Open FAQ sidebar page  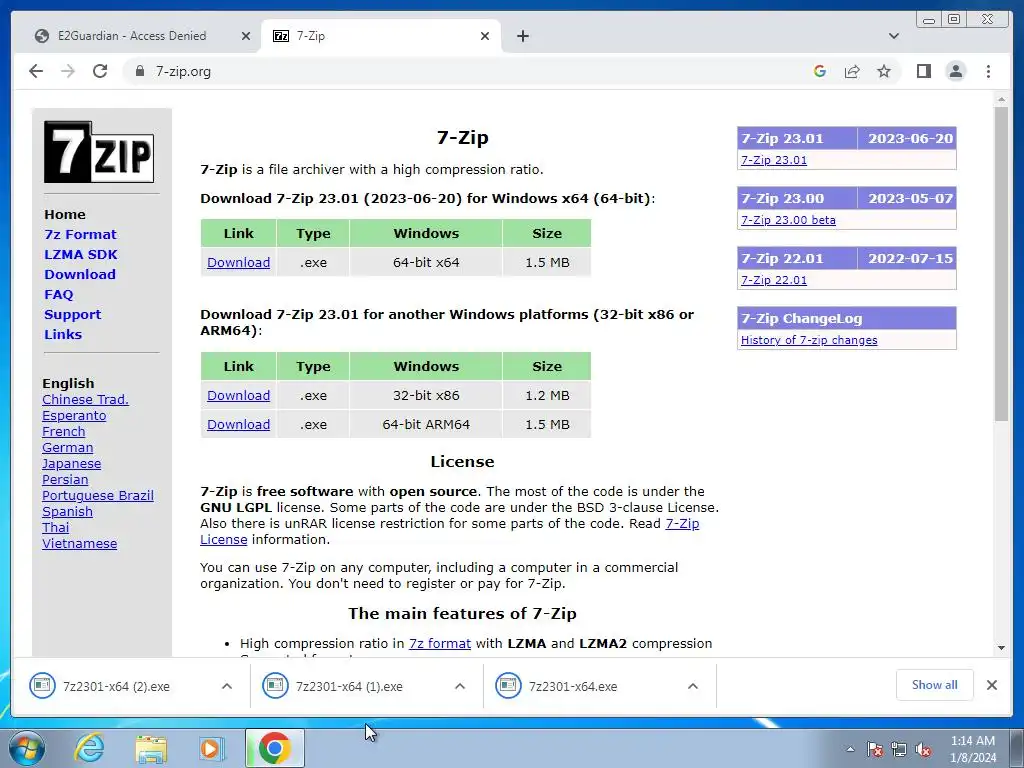(x=59, y=295)
